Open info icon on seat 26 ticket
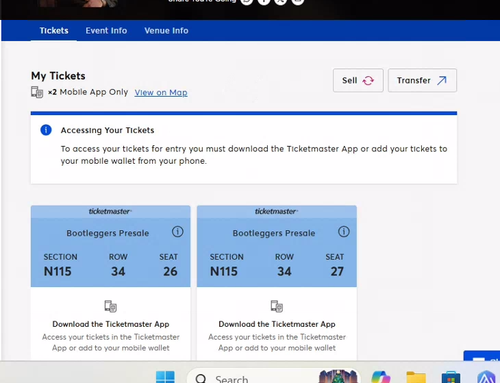 [178, 232]
